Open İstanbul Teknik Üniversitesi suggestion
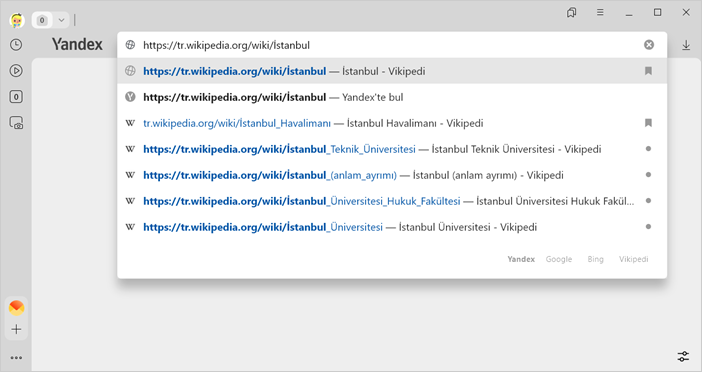This screenshot has height=372, width=702. click(x=392, y=149)
